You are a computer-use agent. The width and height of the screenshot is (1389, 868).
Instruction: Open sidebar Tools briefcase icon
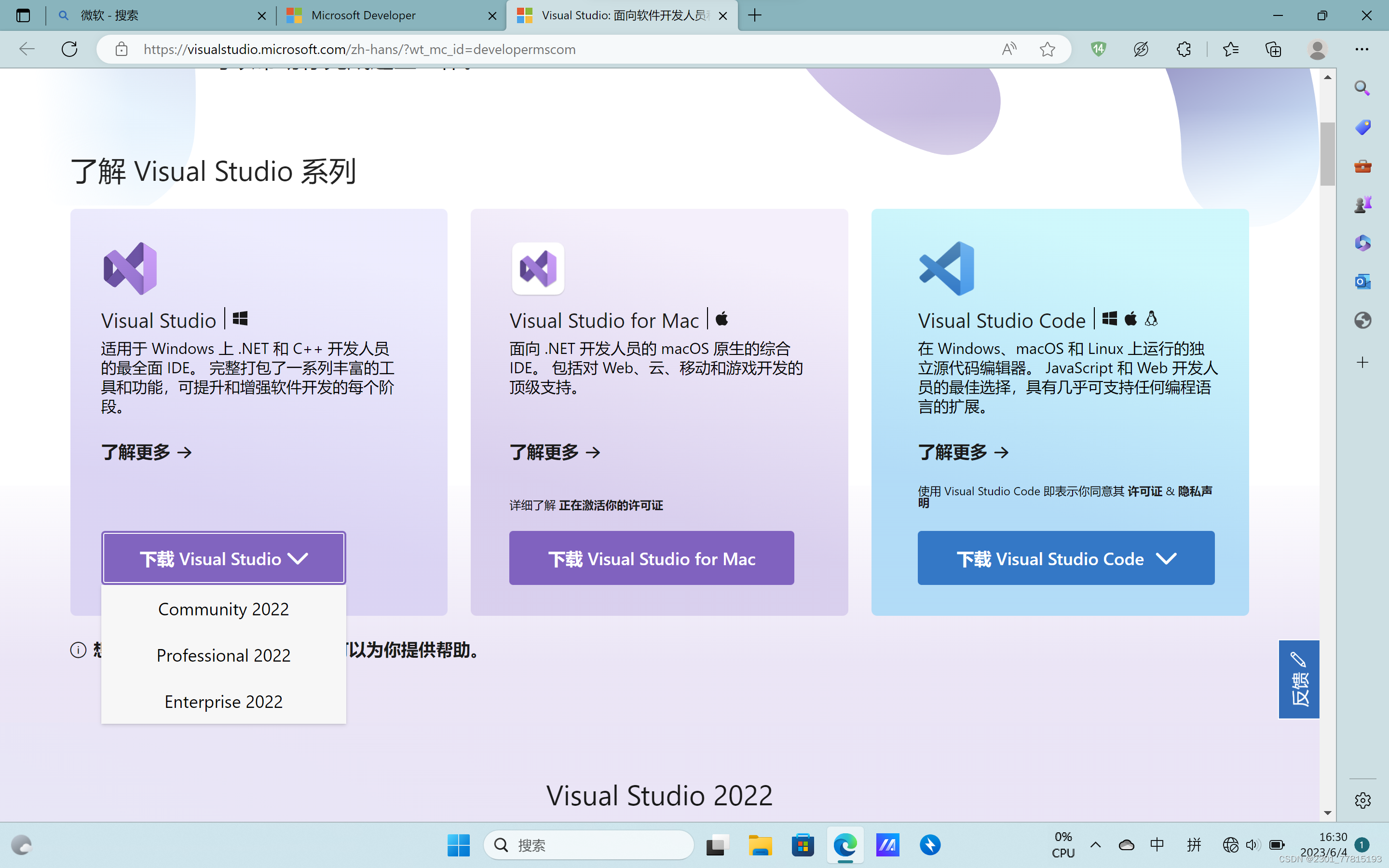coord(1362,166)
